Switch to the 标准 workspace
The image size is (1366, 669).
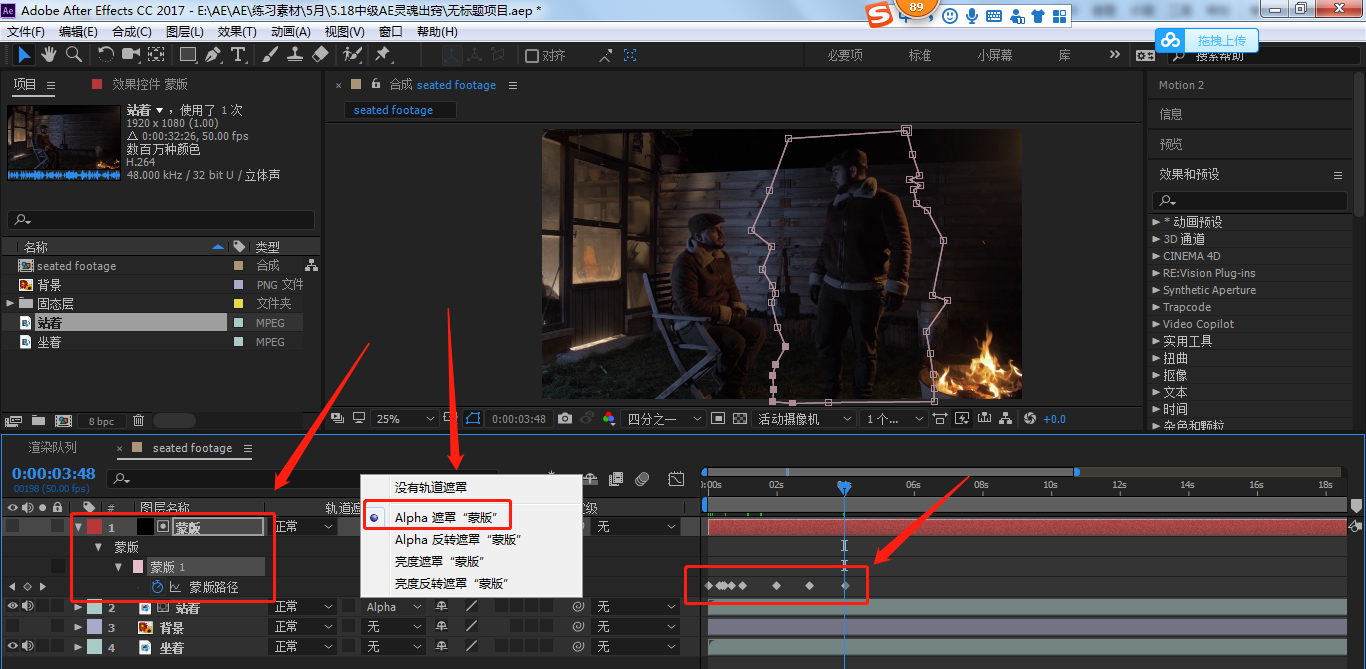coord(920,56)
